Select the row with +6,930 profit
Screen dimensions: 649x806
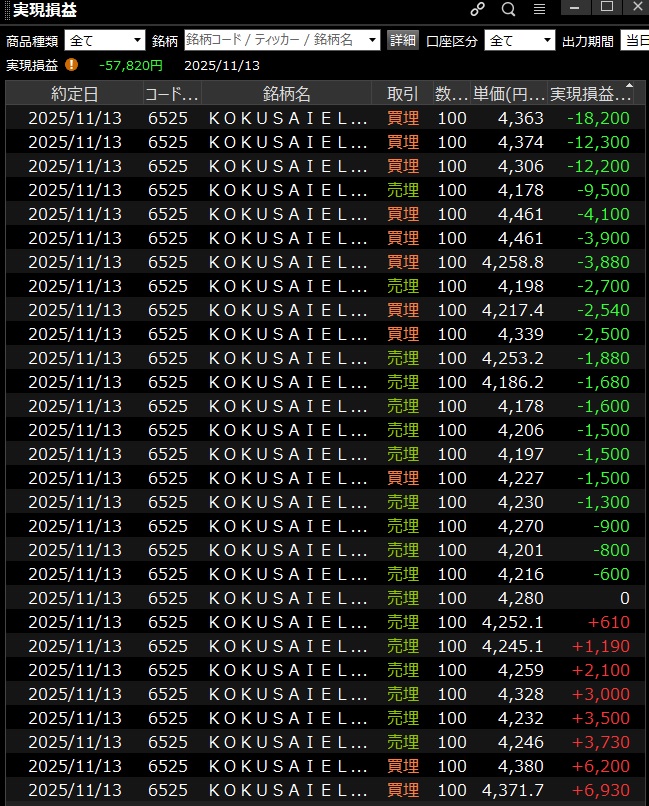tap(320, 790)
